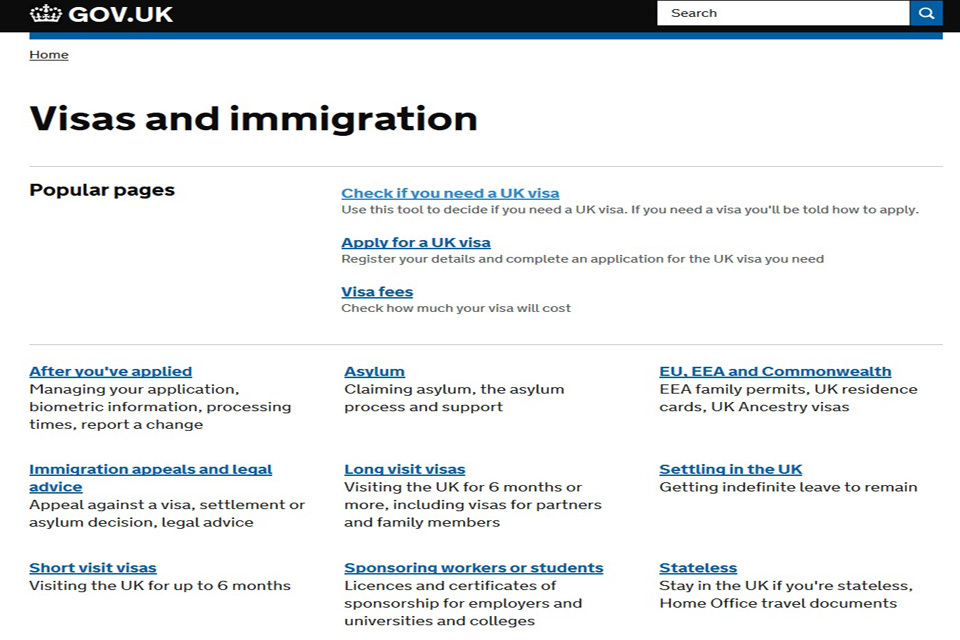Screen dimensions: 960x640
Task: Open the 'Apply for a UK visa' link
Action: click(x=416, y=242)
